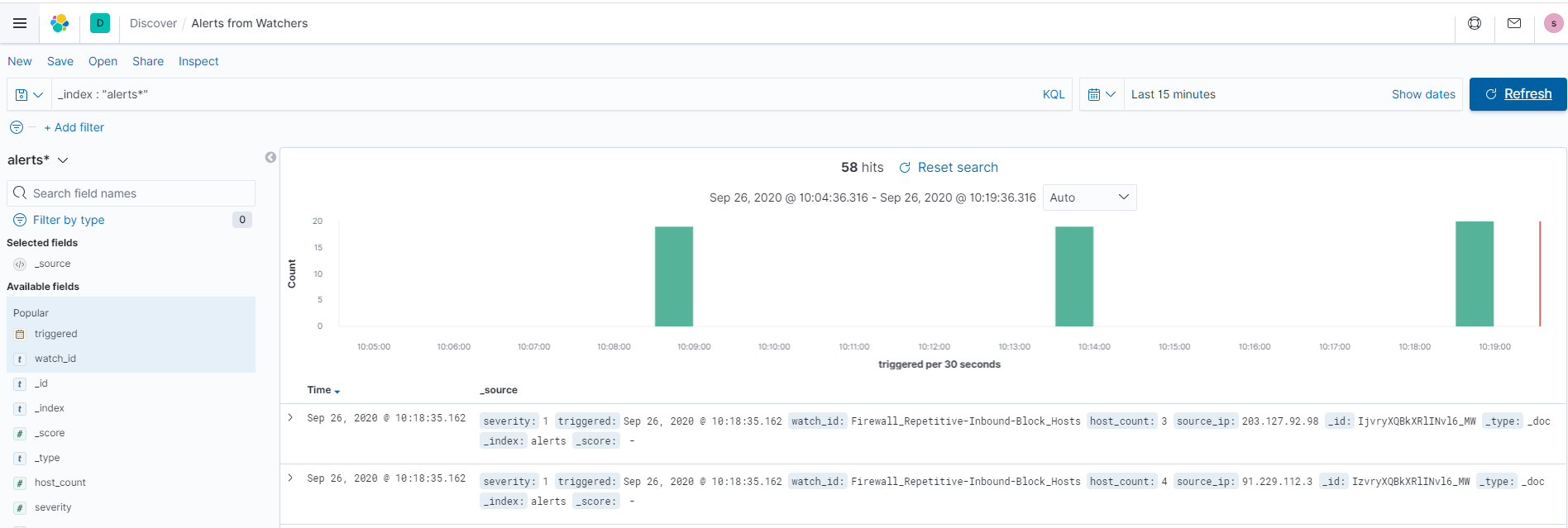Click the 10:09 histogram bar
1568x528 pixels.
point(674,276)
